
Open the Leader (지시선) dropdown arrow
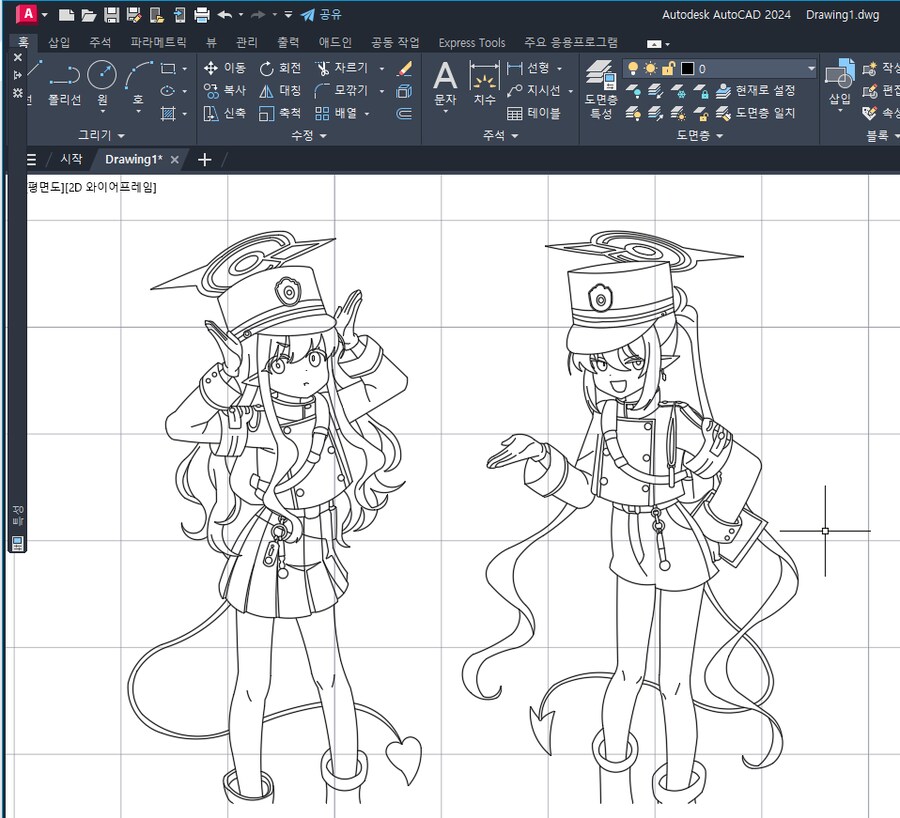tap(571, 91)
